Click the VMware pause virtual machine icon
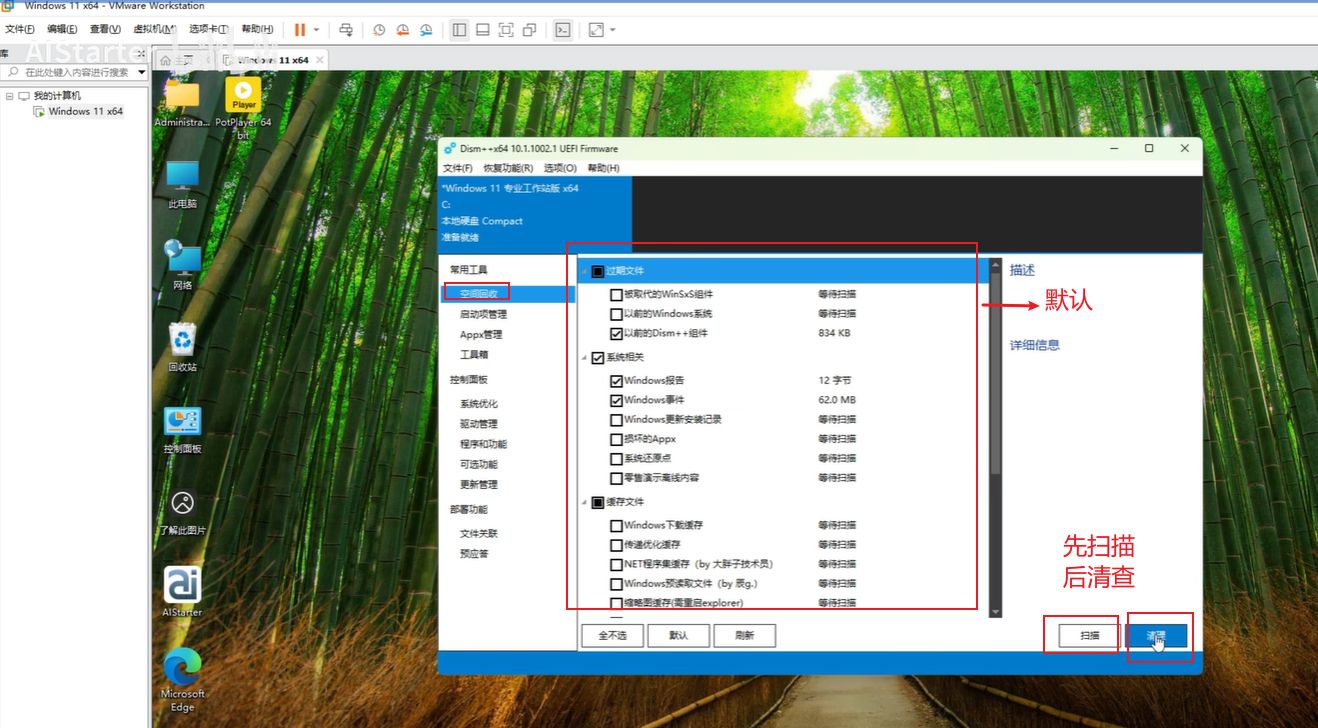The image size is (1318, 728). (299, 30)
